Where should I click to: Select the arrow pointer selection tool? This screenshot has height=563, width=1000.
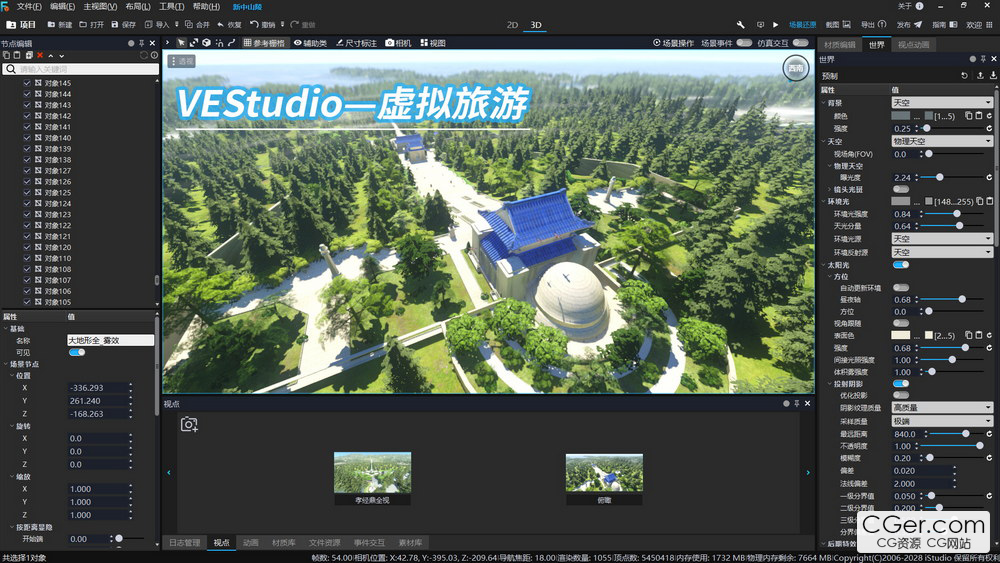[181, 43]
